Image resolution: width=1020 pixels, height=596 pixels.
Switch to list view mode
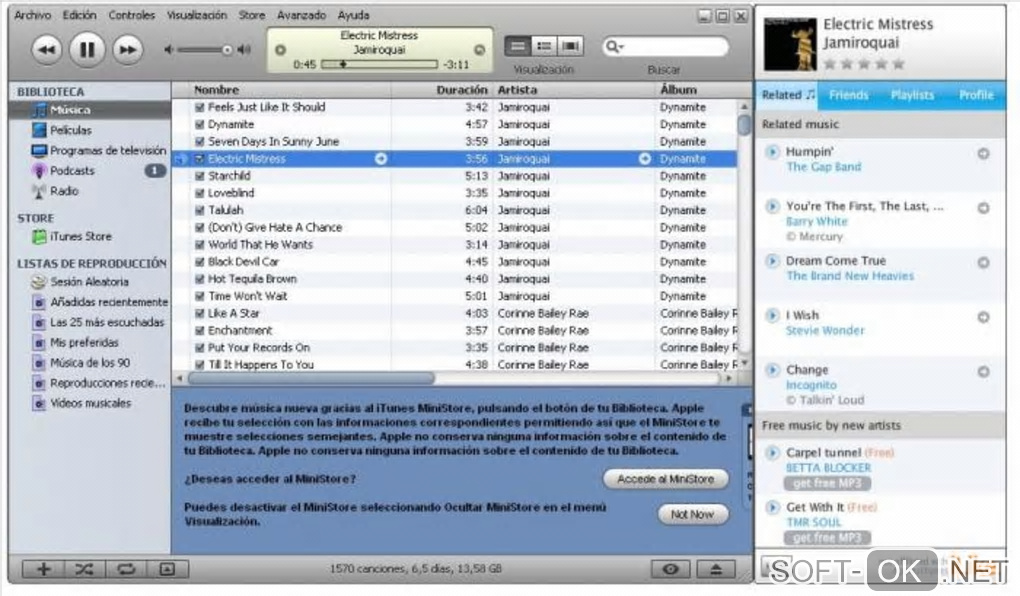(x=518, y=46)
